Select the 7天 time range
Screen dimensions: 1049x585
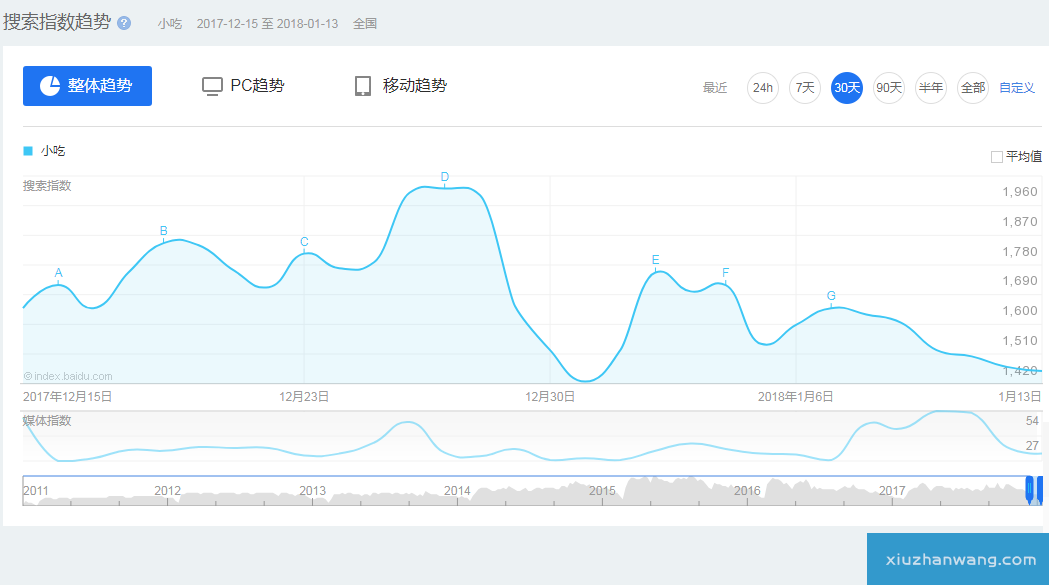point(805,88)
